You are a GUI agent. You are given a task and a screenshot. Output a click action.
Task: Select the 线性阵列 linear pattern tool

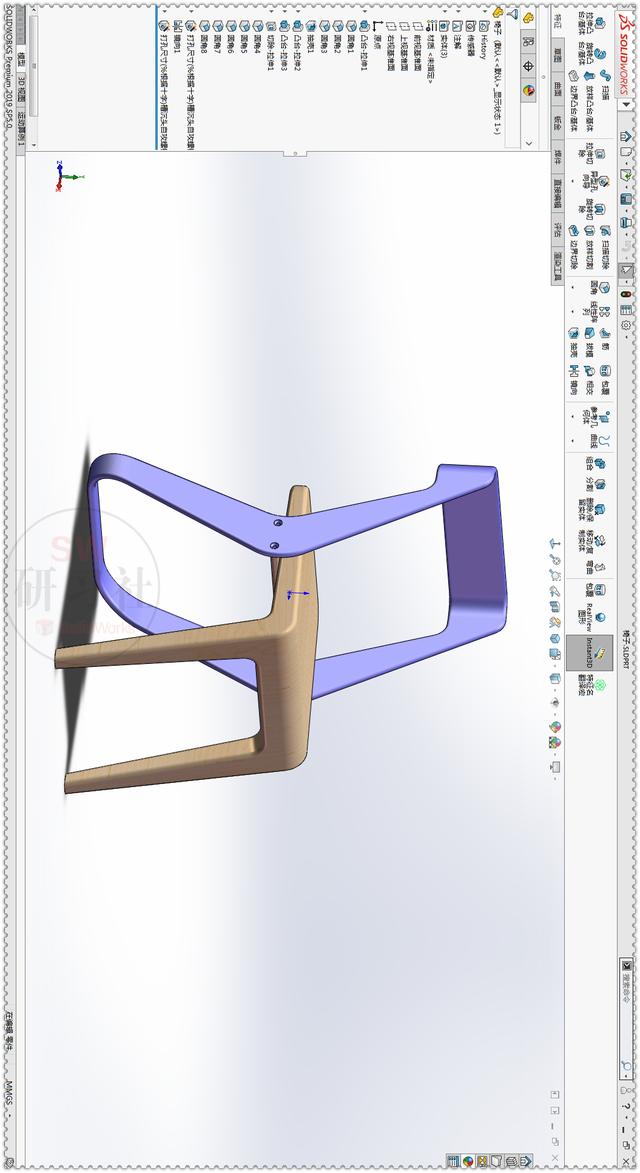coord(598,311)
